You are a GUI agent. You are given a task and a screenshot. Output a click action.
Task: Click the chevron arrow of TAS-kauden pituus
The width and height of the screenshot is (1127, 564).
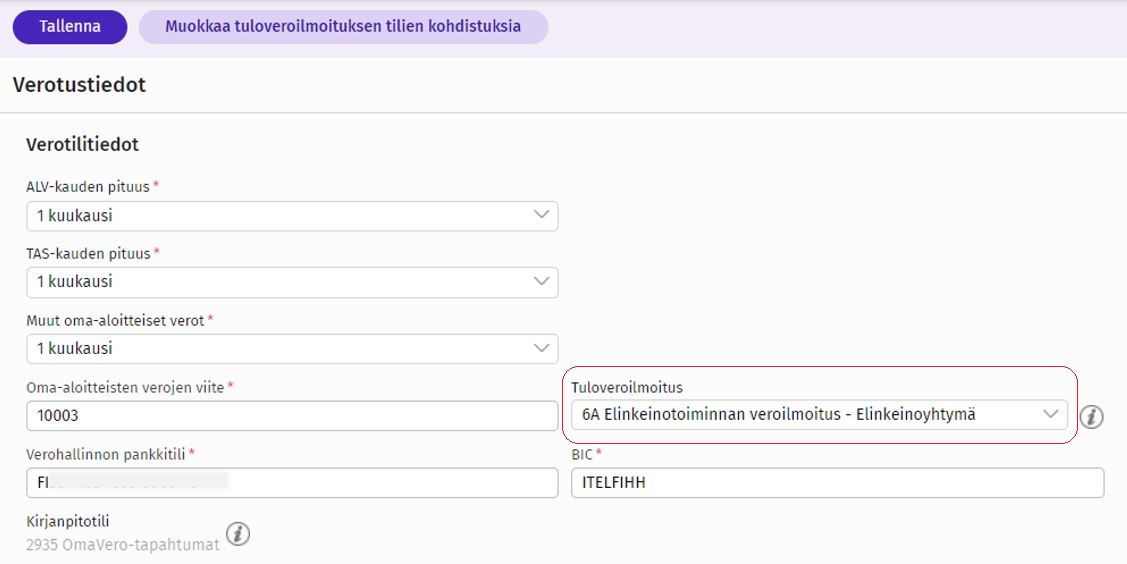point(542,282)
